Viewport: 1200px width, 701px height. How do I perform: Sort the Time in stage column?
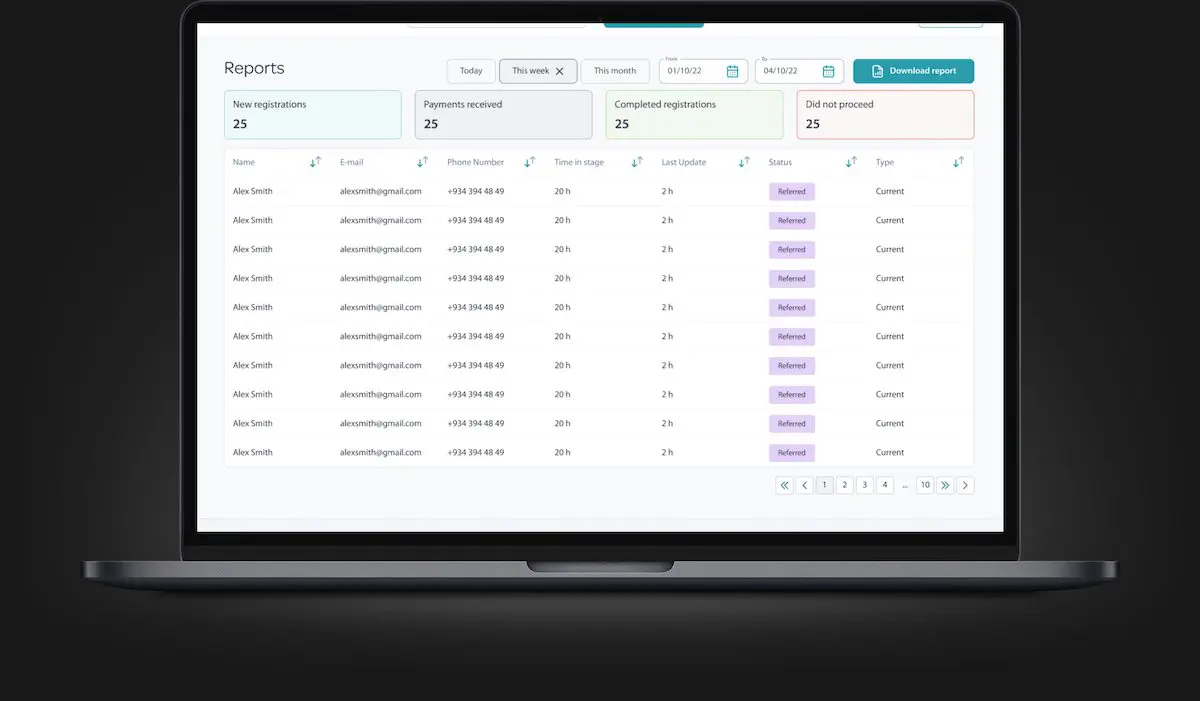tap(637, 161)
